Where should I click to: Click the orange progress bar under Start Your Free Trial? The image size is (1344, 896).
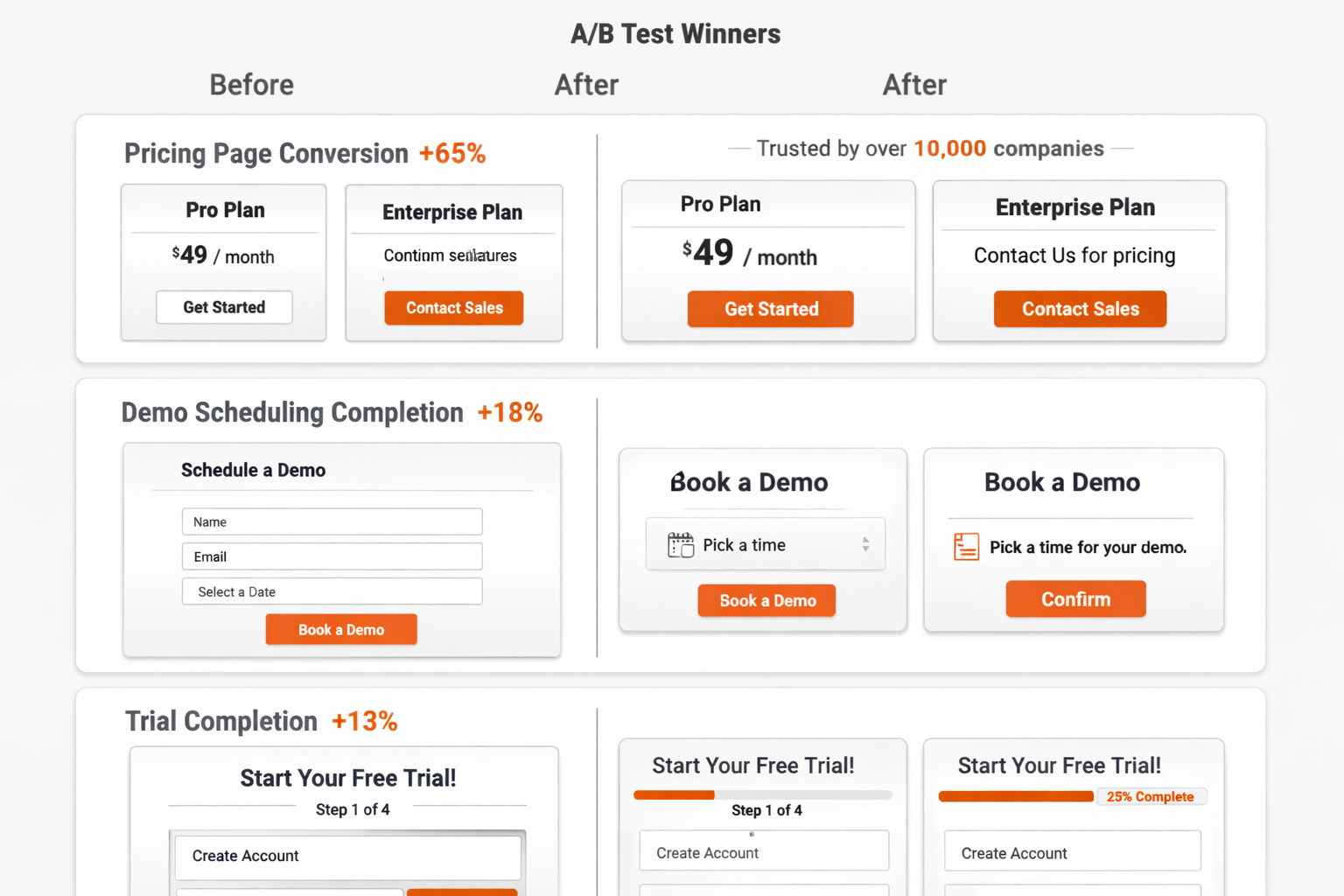(674, 794)
